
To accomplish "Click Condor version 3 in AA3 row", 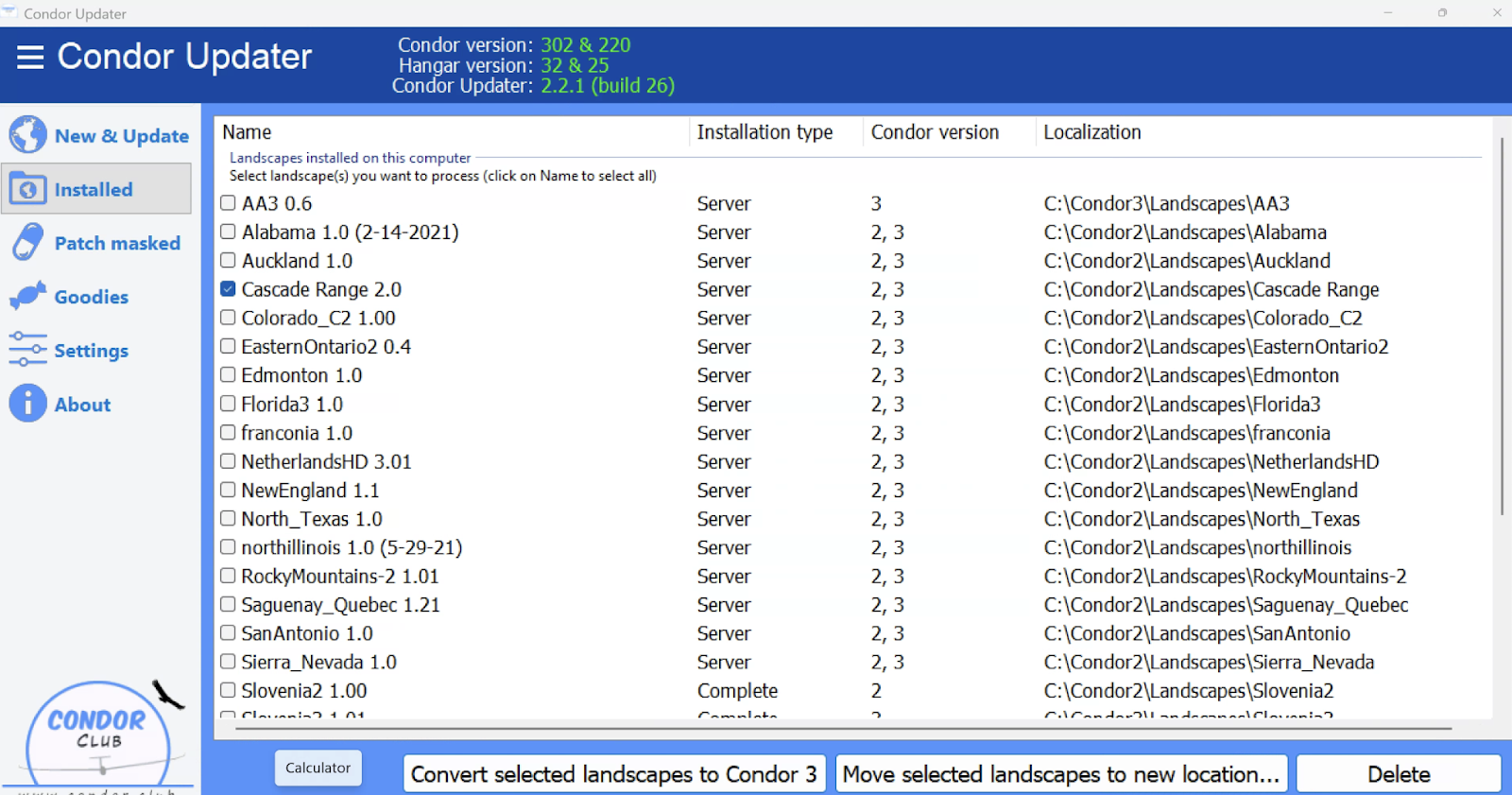I will tap(876, 203).
